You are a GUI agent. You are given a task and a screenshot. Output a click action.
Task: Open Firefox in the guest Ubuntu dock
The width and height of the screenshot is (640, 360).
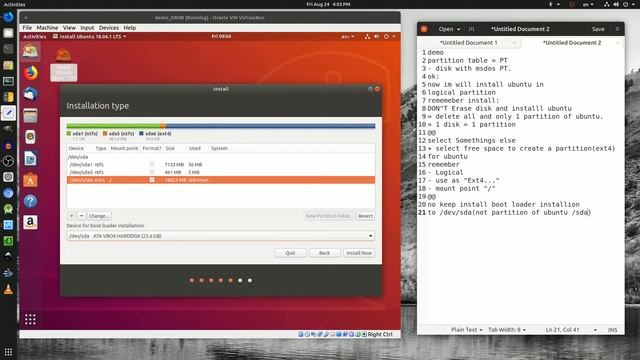(x=31, y=73)
